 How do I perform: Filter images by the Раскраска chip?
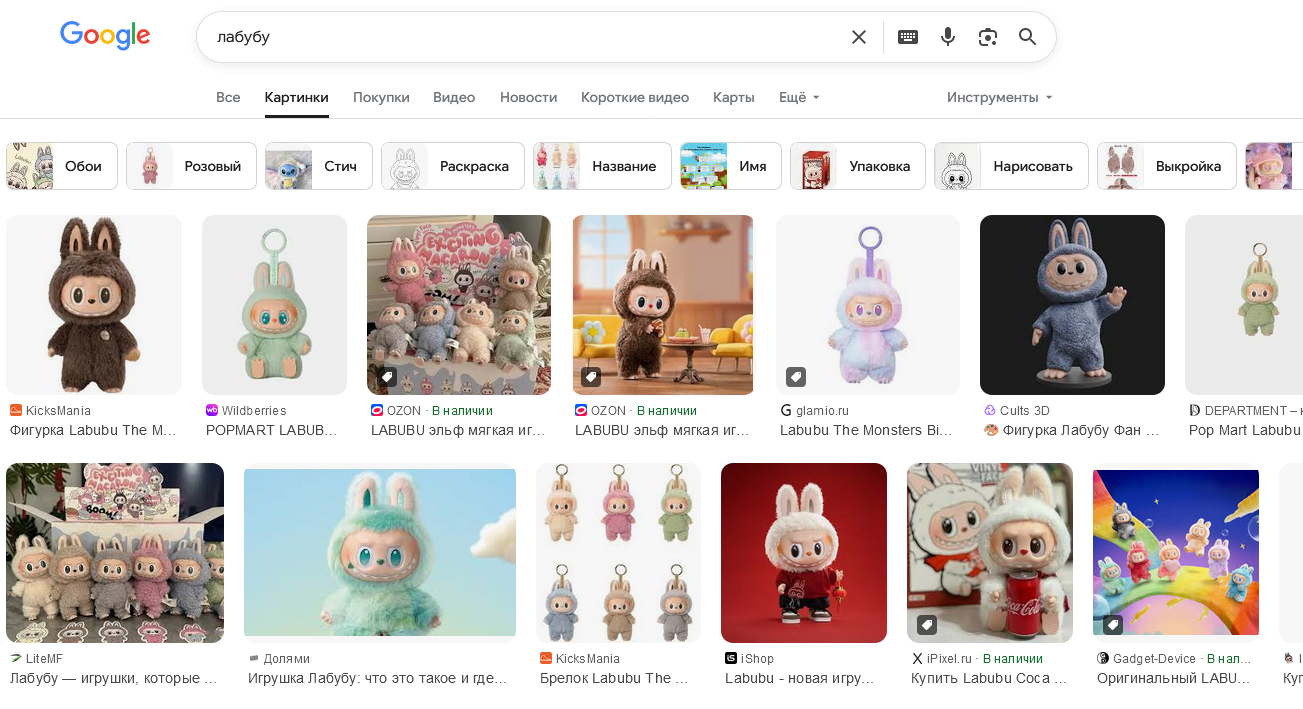[453, 166]
